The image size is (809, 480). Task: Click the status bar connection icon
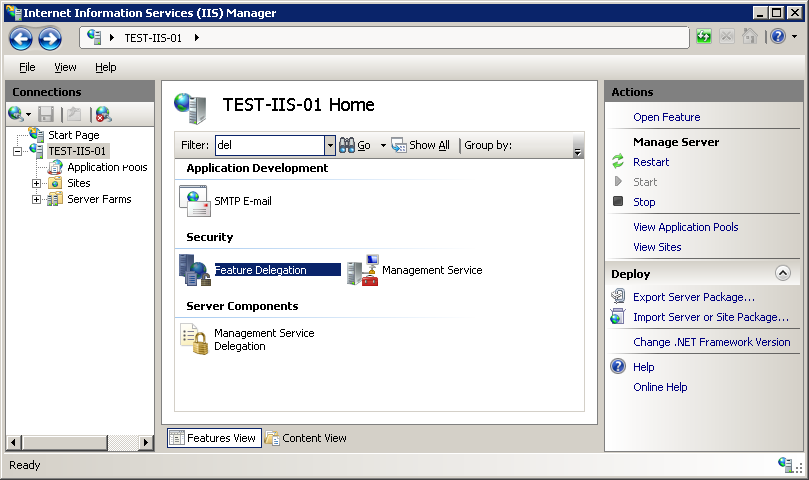(x=786, y=465)
